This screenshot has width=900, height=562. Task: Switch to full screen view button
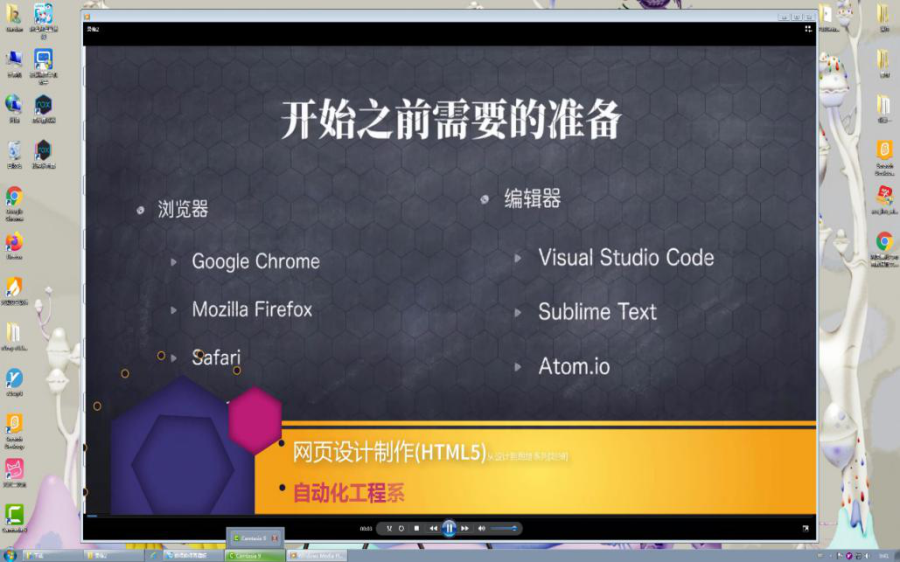coord(805,528)
